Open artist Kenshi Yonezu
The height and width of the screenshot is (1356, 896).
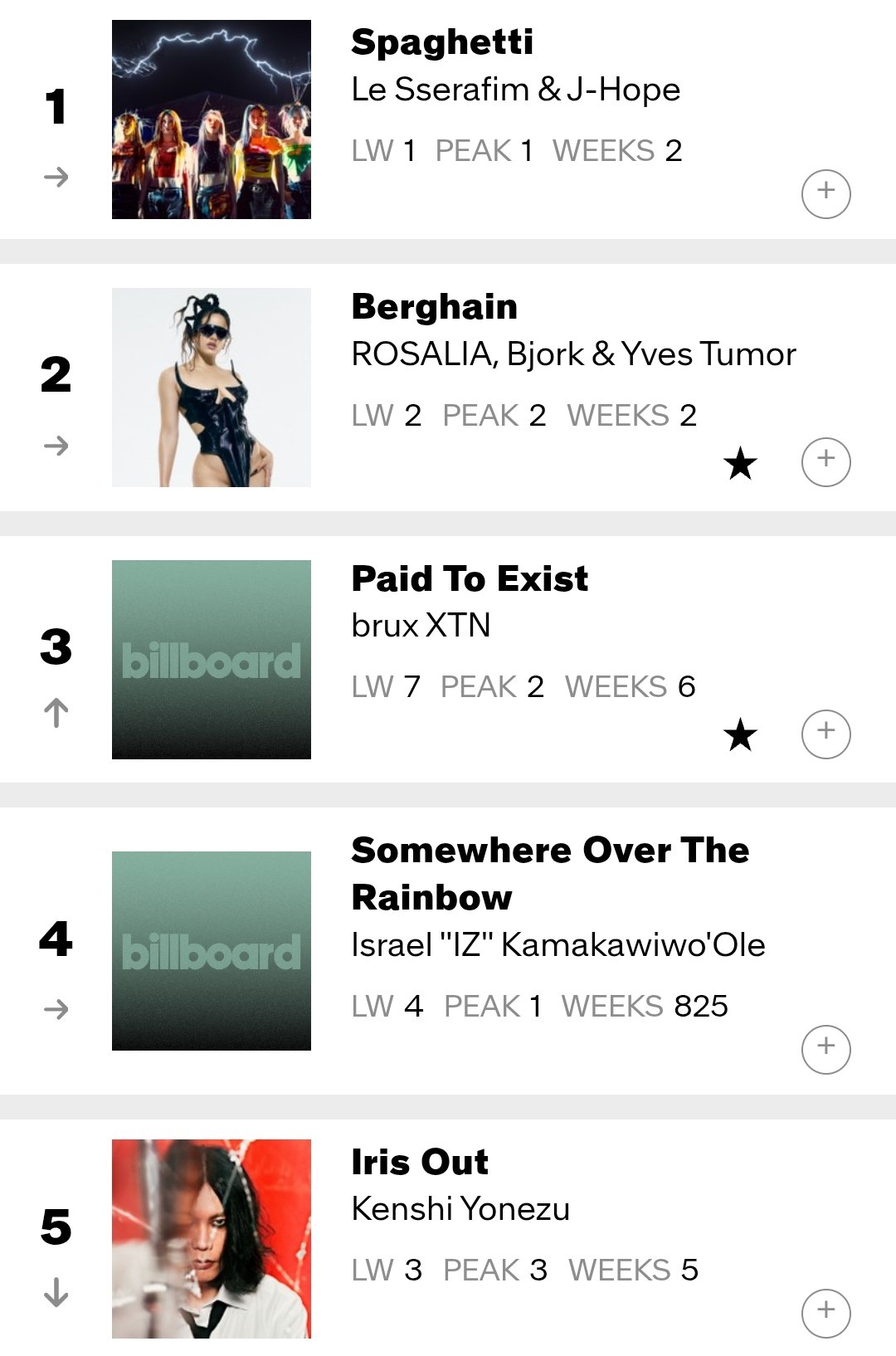tap(460, 1209)
